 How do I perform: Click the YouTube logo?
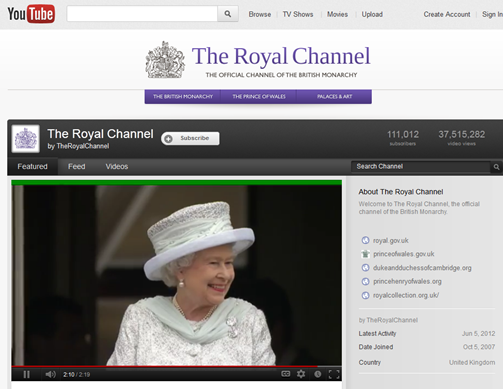(x=31, y=14)
